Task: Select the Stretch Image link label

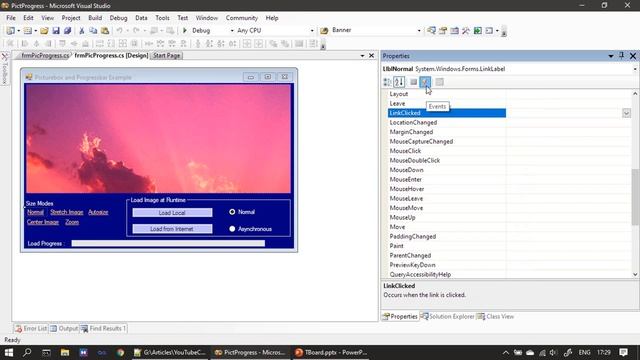Action: pyautogui.click(x=67, y=212)
